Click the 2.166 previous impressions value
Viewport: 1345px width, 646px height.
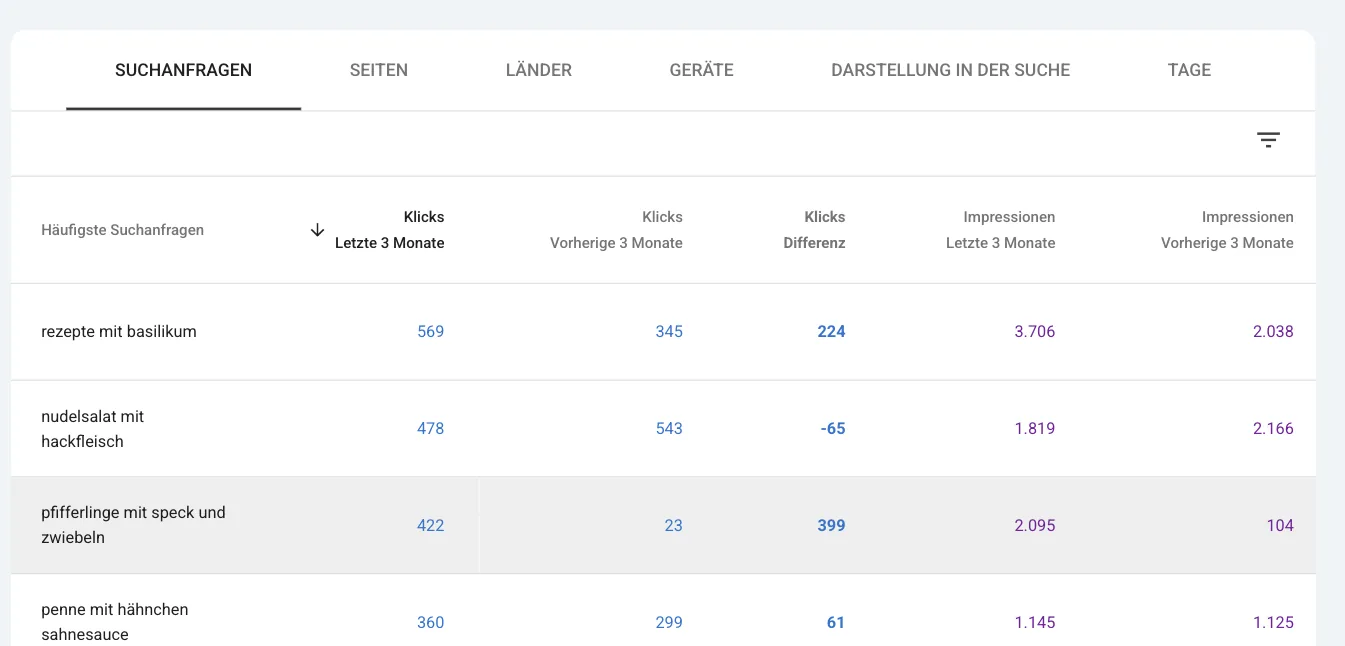1273,429
